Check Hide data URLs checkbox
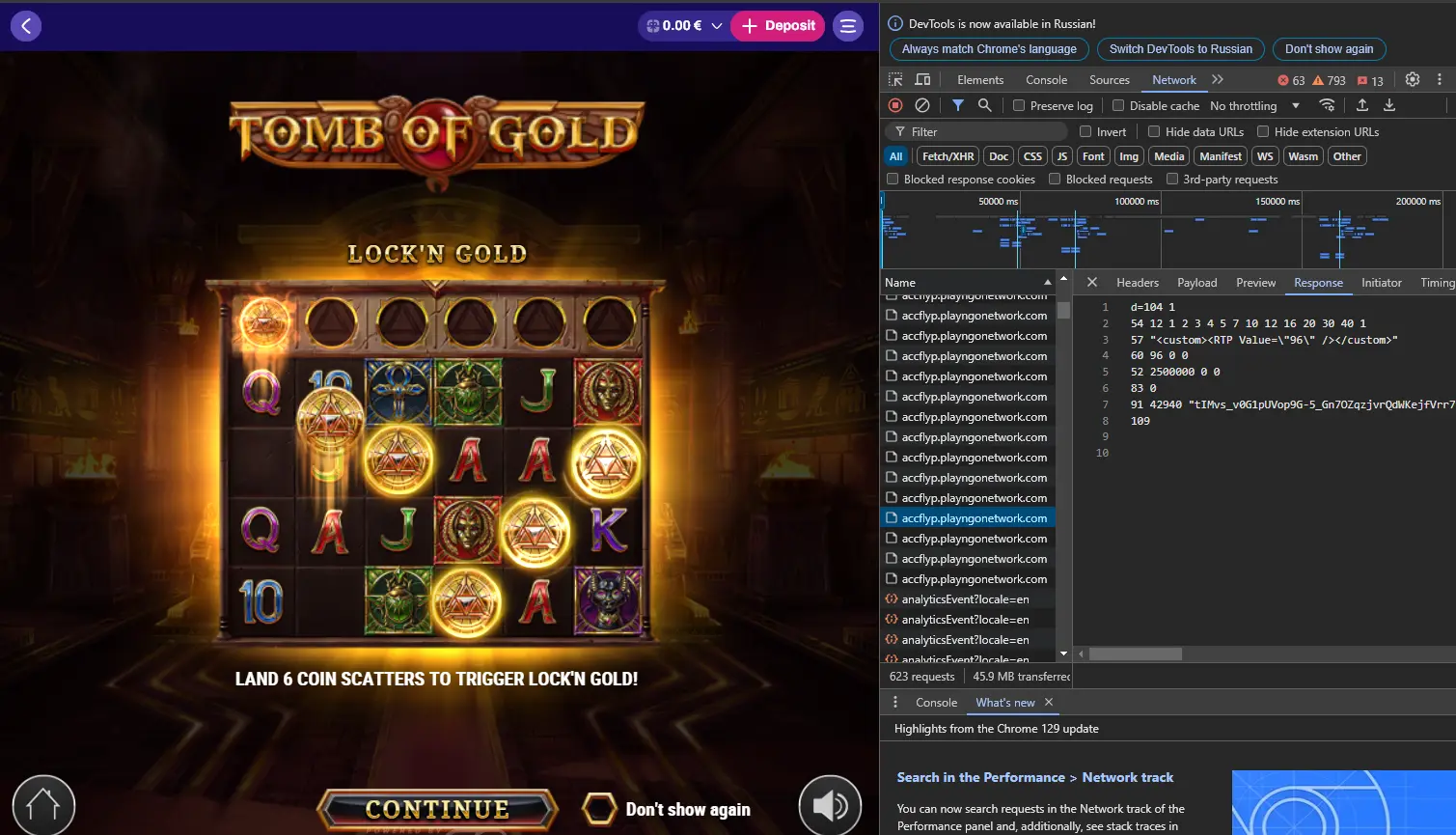 coord(1154,131)
